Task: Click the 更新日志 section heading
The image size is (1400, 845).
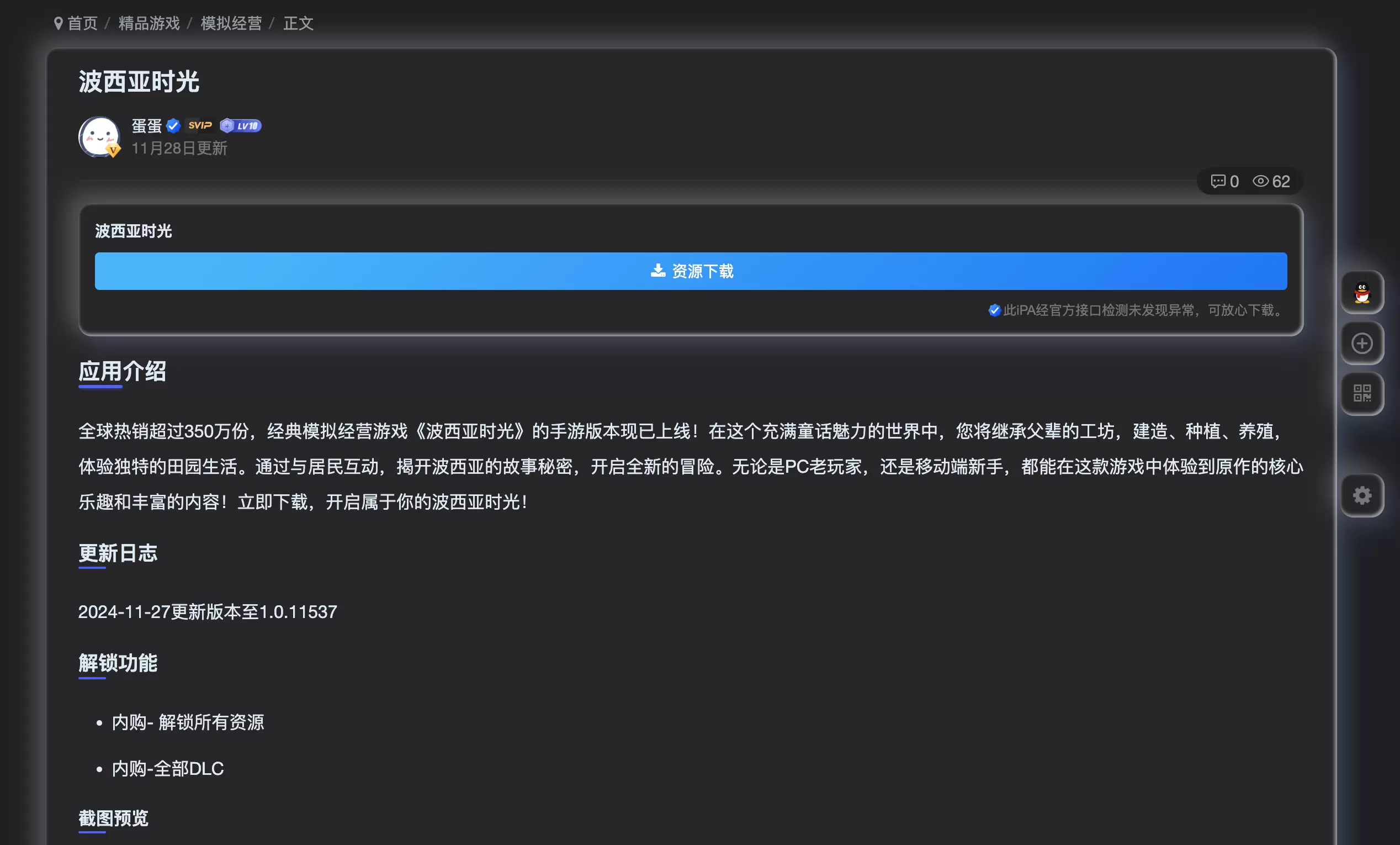Action: pyautogui.click(x=118, y=553)
